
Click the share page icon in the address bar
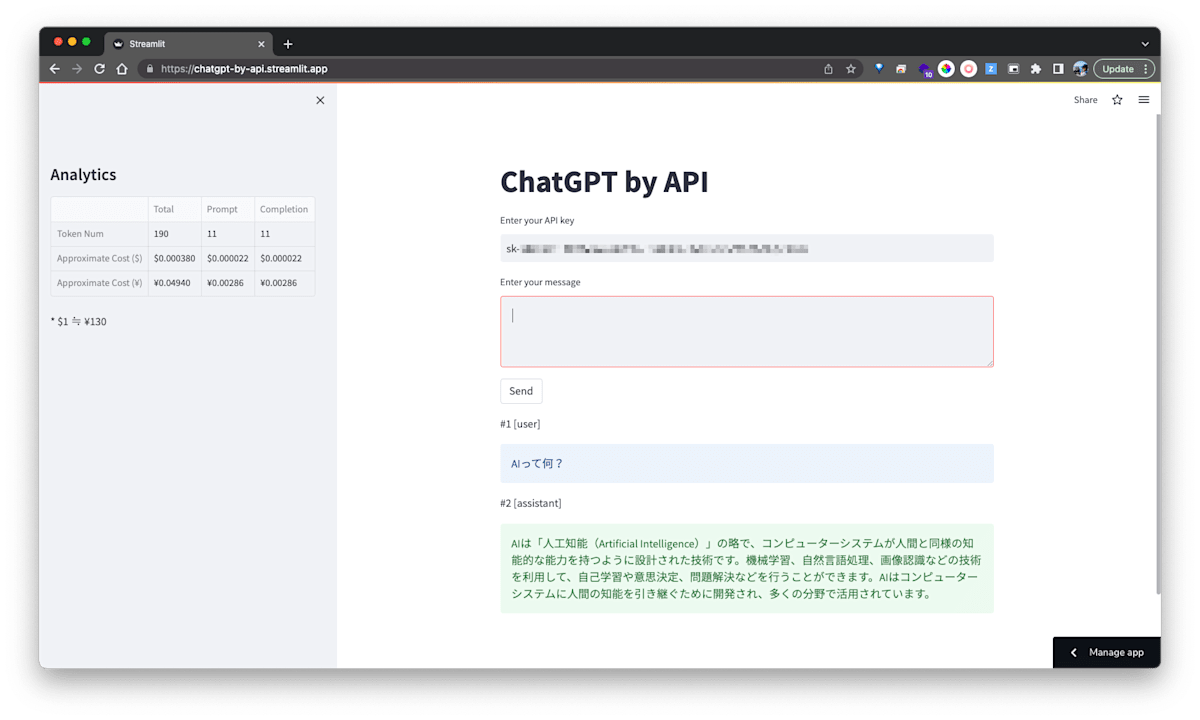(x=828, y=69)
